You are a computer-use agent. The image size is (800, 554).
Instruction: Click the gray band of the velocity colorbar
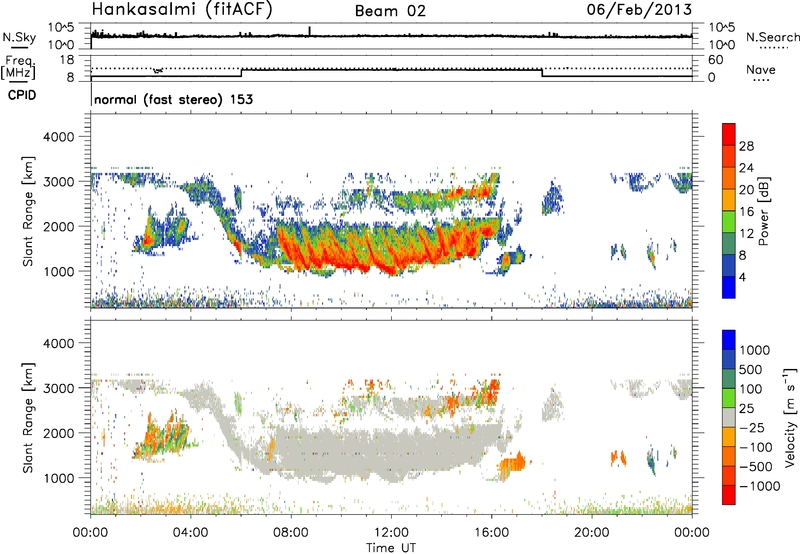tap(729, 417)
